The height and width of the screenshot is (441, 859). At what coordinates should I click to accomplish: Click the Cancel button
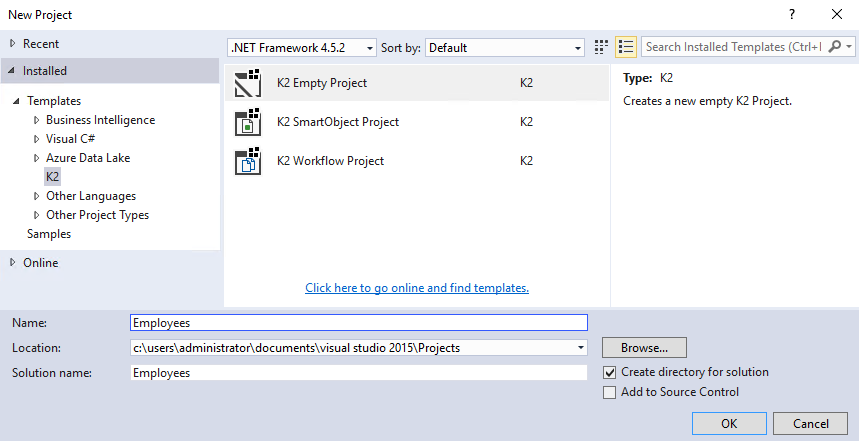810,423
